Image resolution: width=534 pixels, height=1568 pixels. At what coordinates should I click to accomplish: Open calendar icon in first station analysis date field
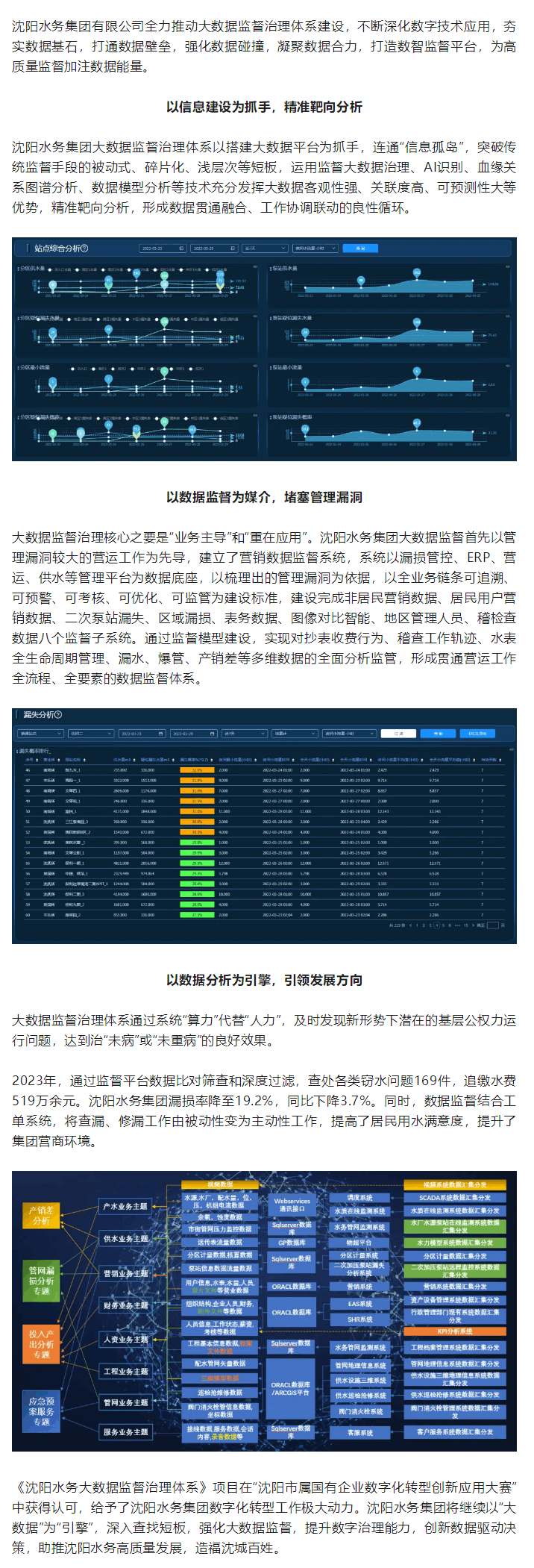181,249
